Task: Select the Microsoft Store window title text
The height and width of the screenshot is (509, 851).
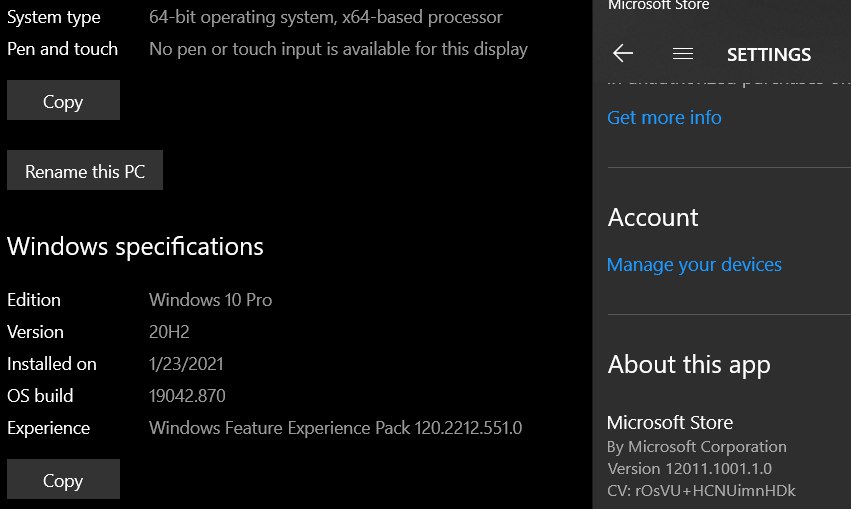Action: pyautogui.click(x=658, y=5)
